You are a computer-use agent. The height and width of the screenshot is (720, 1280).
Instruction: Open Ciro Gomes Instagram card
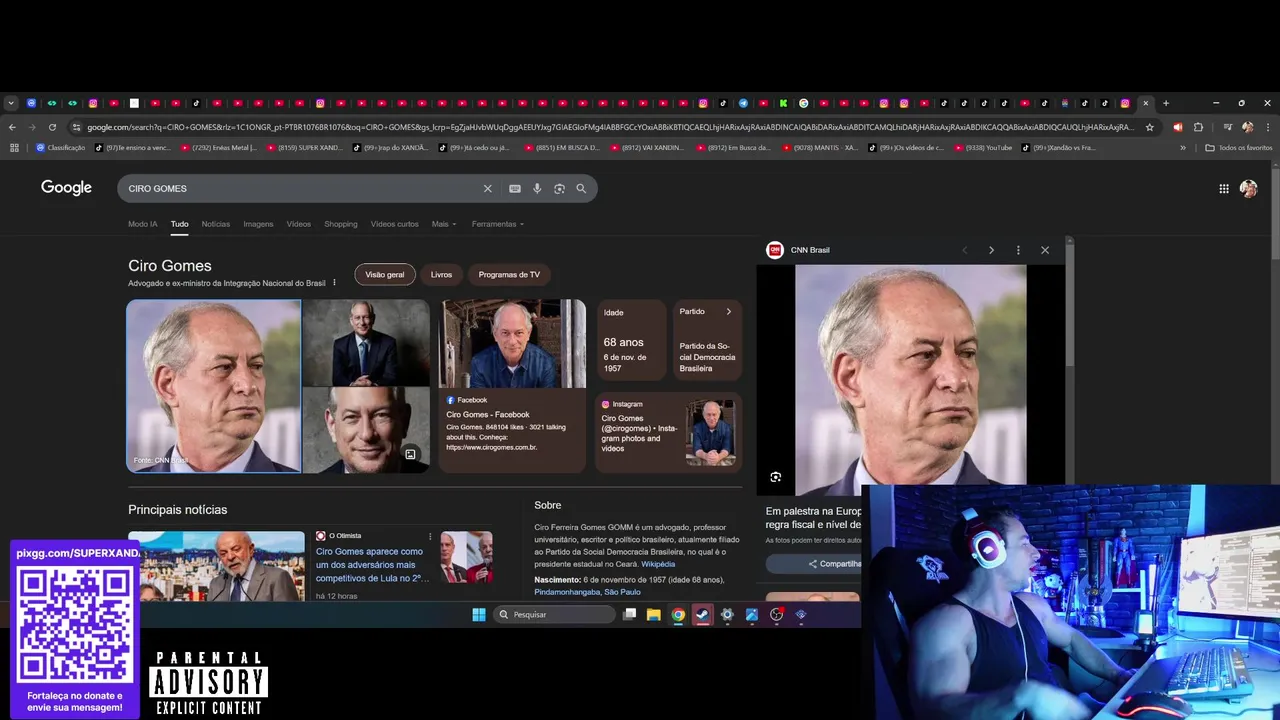pos(668,432)
